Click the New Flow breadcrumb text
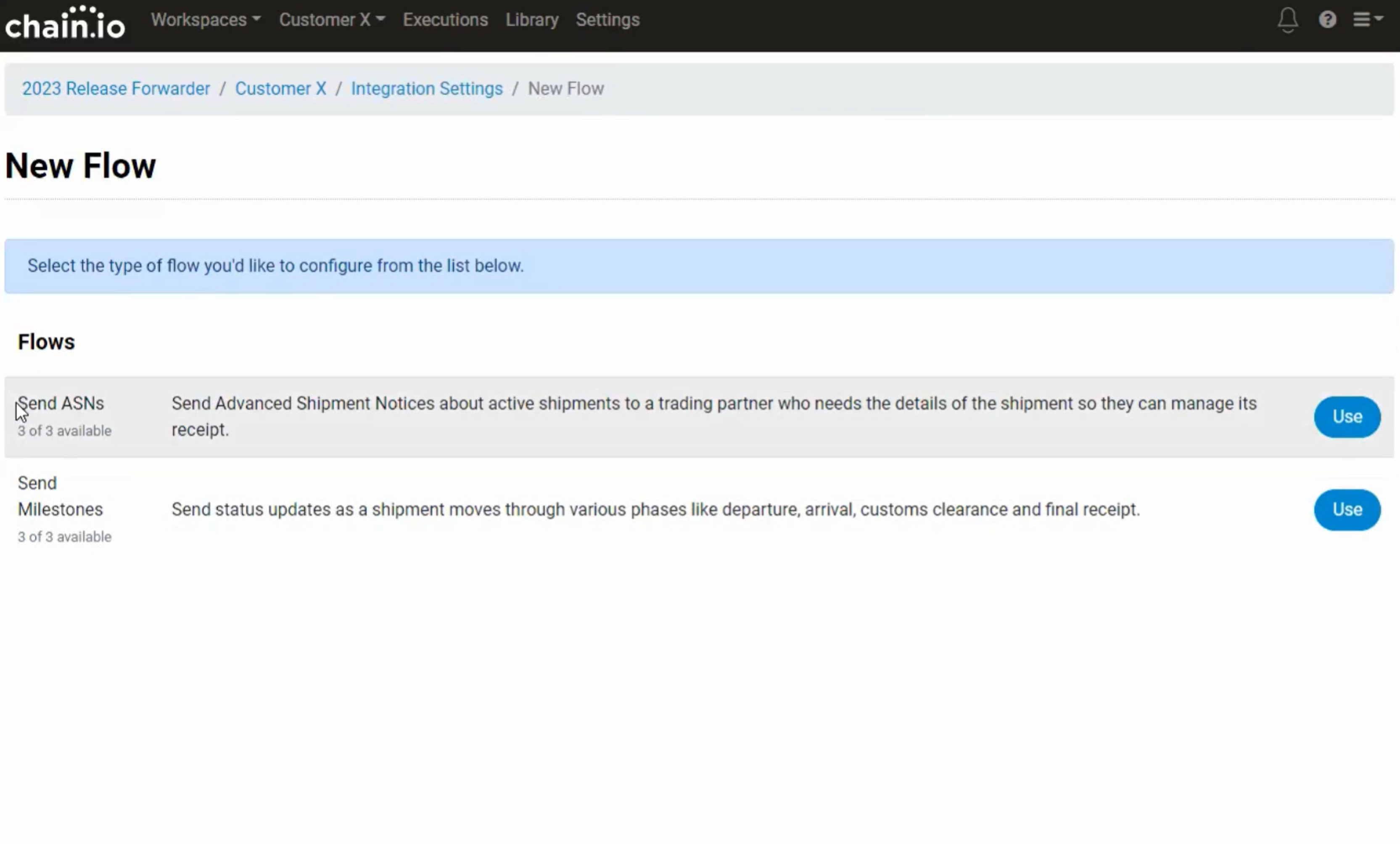This screenshot has width=1400, height=844. click(565, 89)
